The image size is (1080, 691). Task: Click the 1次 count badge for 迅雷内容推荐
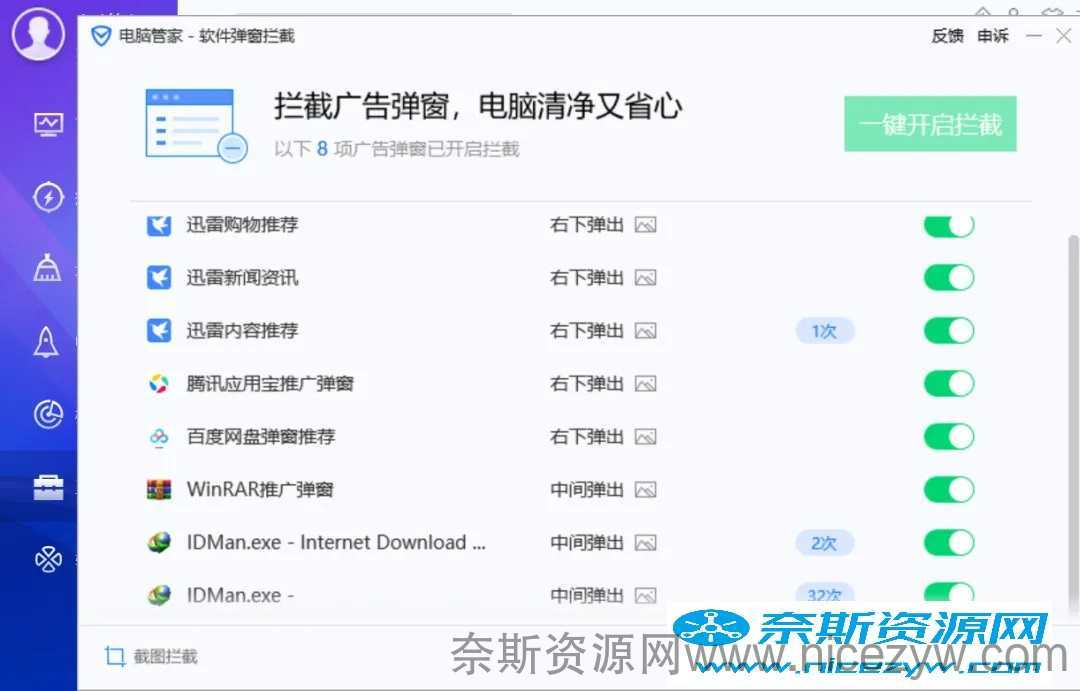tap(824, 331)
